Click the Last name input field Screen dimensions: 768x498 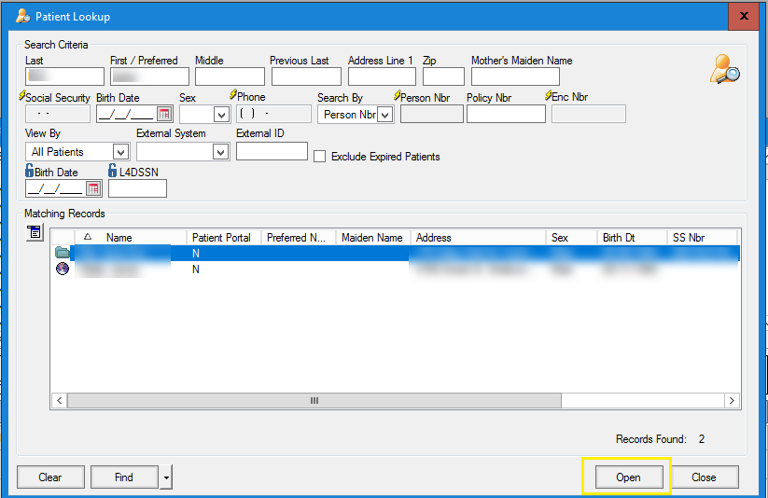pos(65,76)
